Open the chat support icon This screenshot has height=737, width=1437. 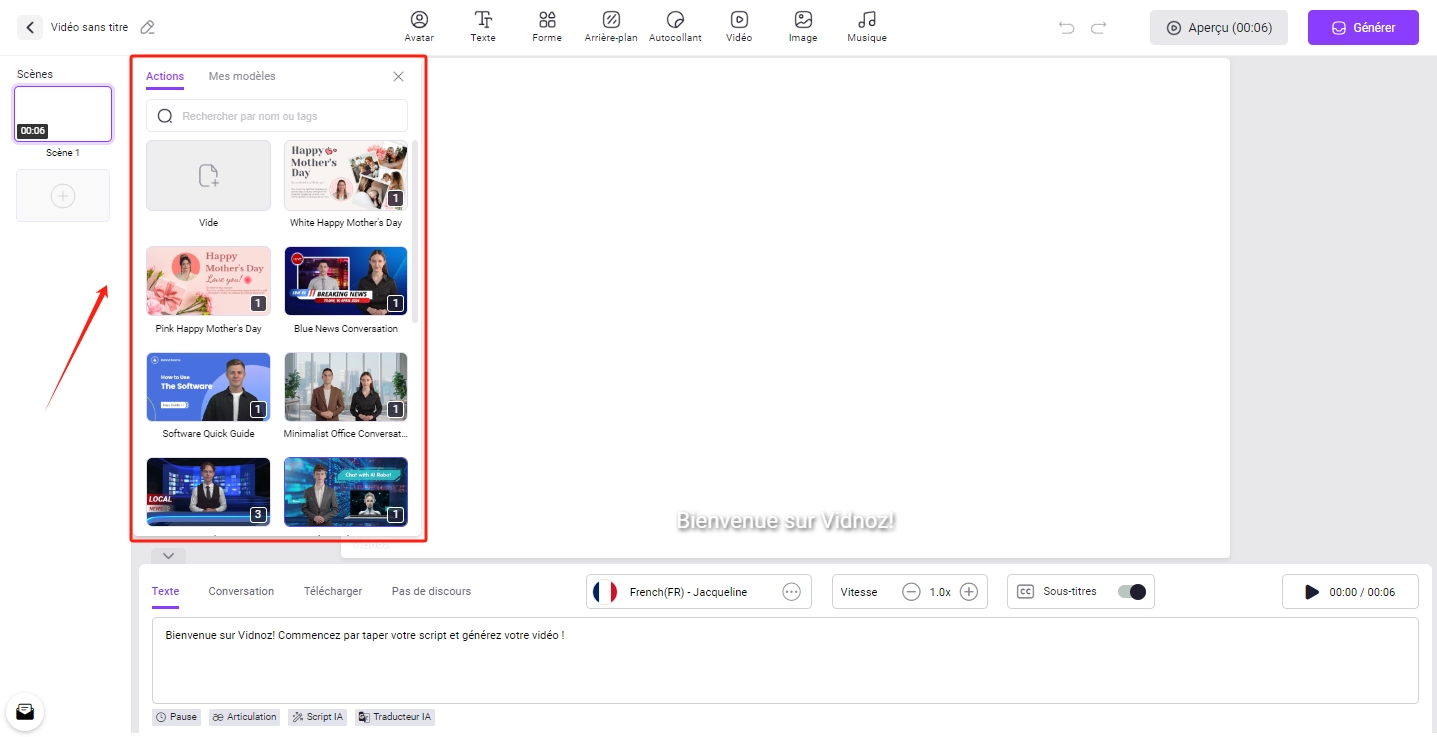click(x=25, y=712)
